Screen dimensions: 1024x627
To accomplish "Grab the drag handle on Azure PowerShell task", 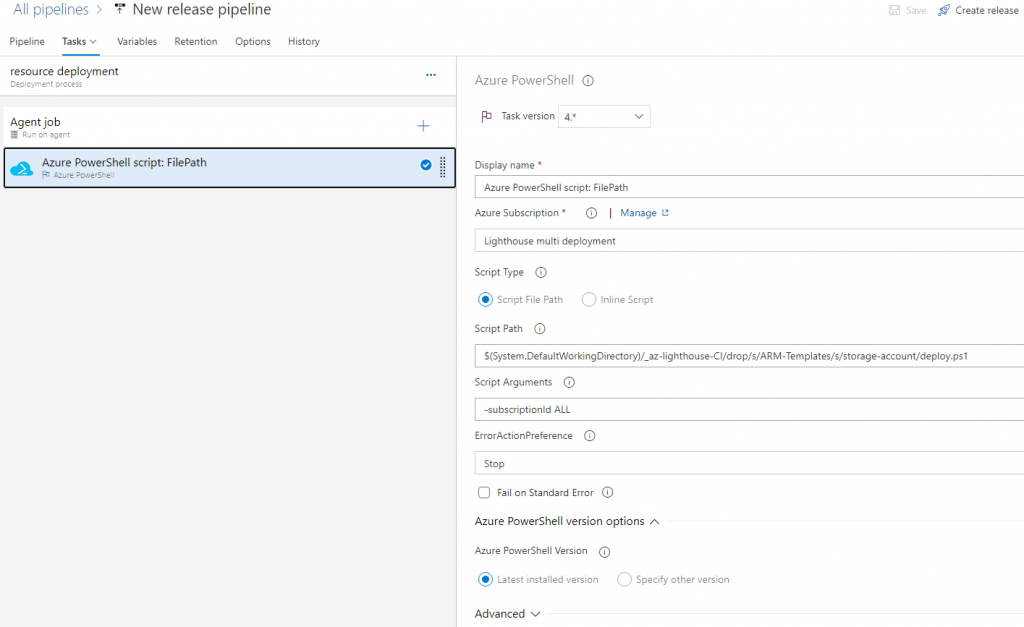I will tap(443, 167).
